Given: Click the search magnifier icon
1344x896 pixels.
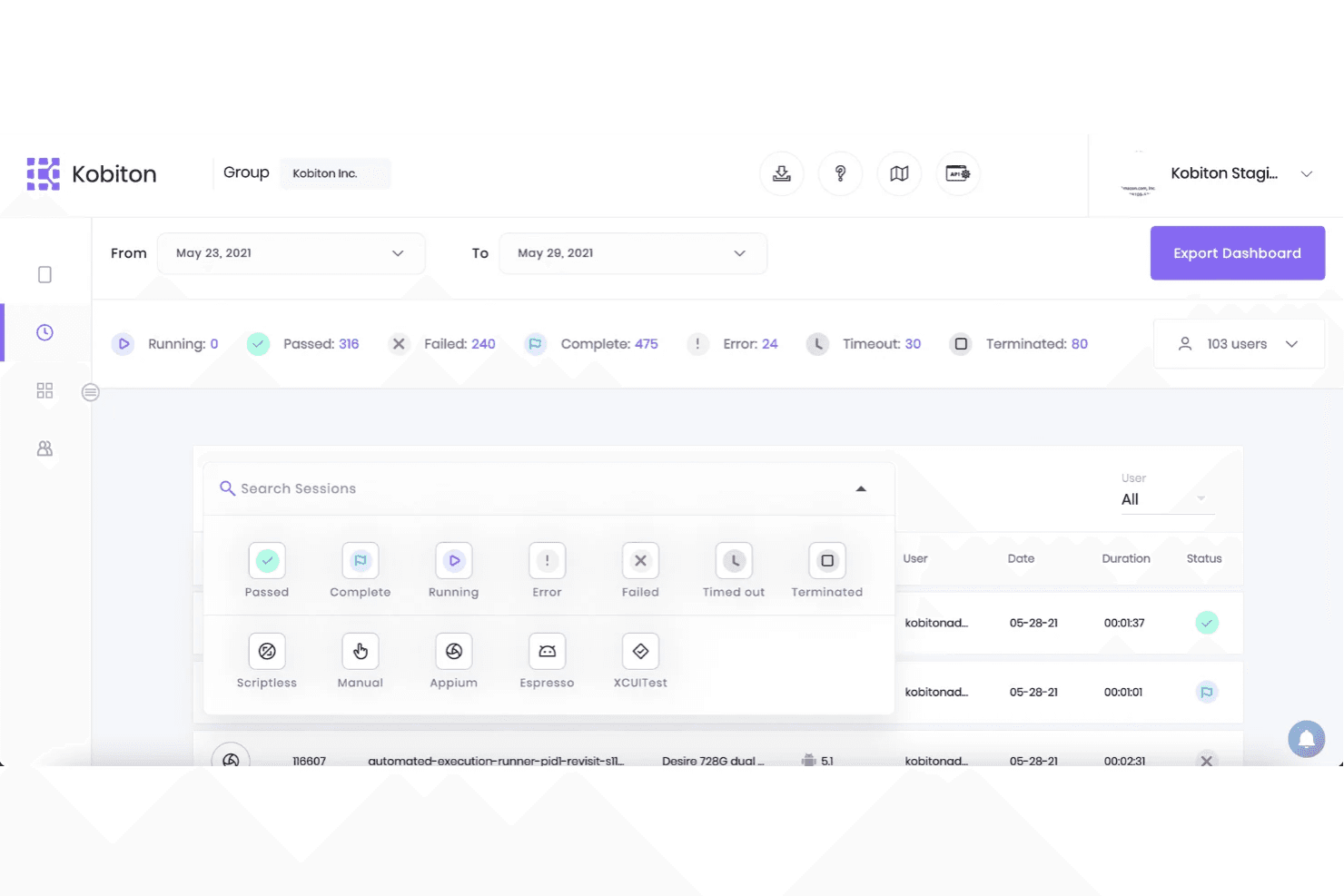Looking at the screenshot, I should 227,488.
